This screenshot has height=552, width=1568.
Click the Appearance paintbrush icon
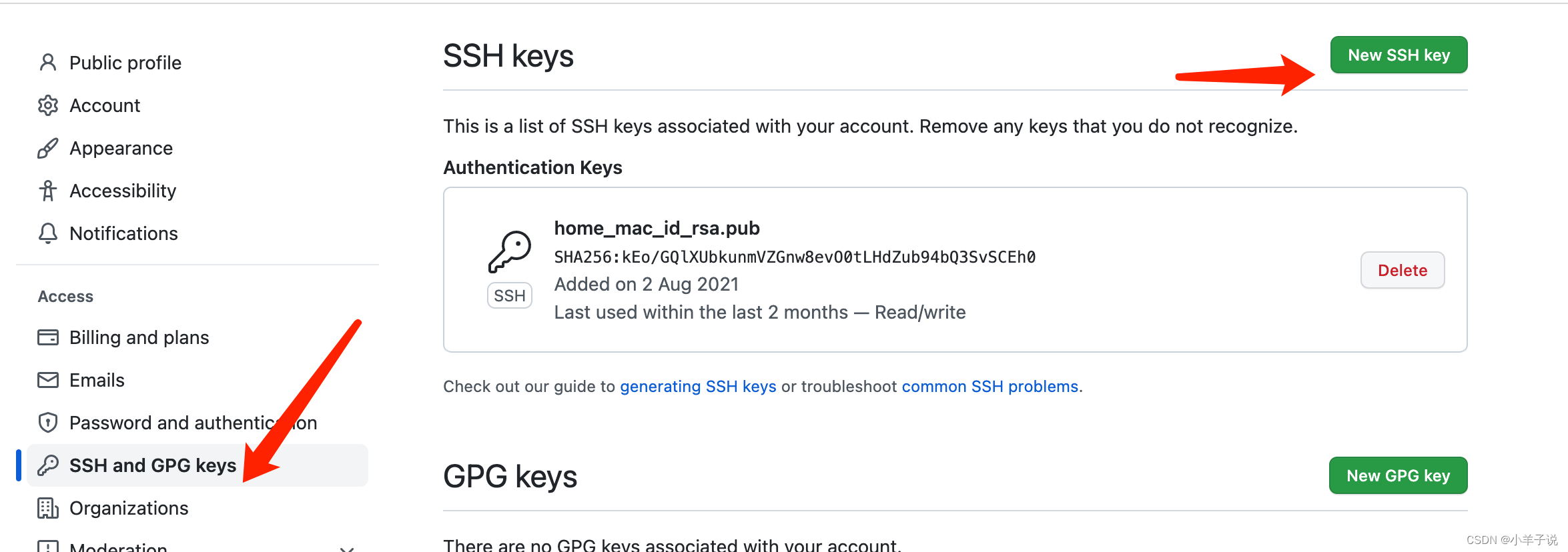tap(47, 147)
